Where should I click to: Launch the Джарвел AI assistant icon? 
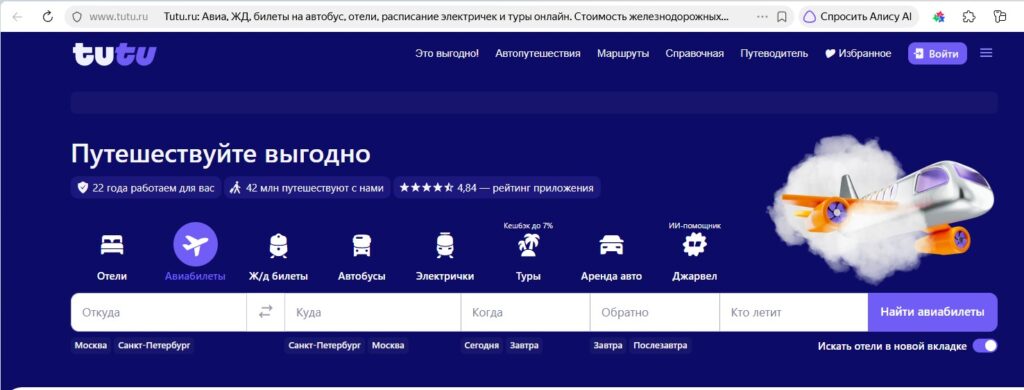[694, 245]
